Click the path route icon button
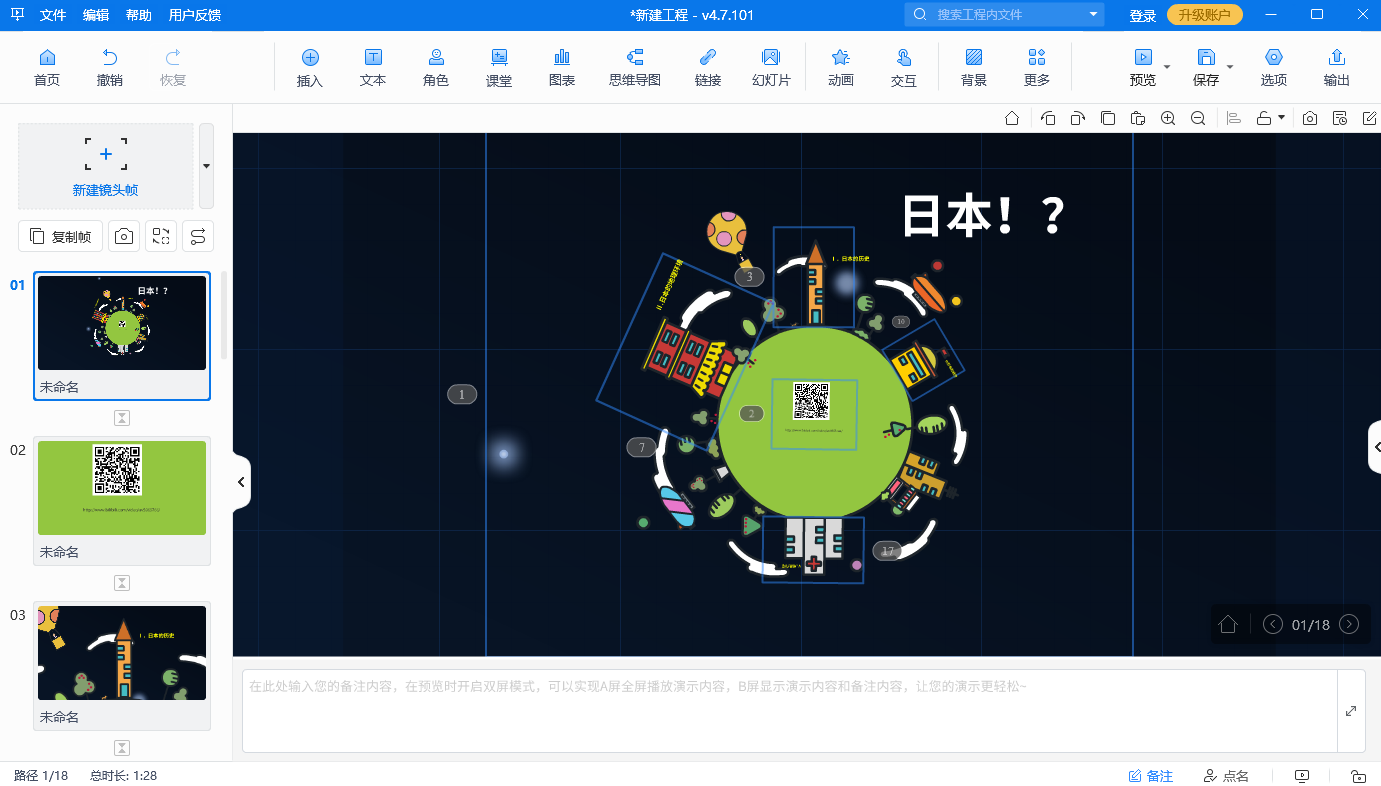Viewport: 1381px width, 786px height. tap(198, 236)
